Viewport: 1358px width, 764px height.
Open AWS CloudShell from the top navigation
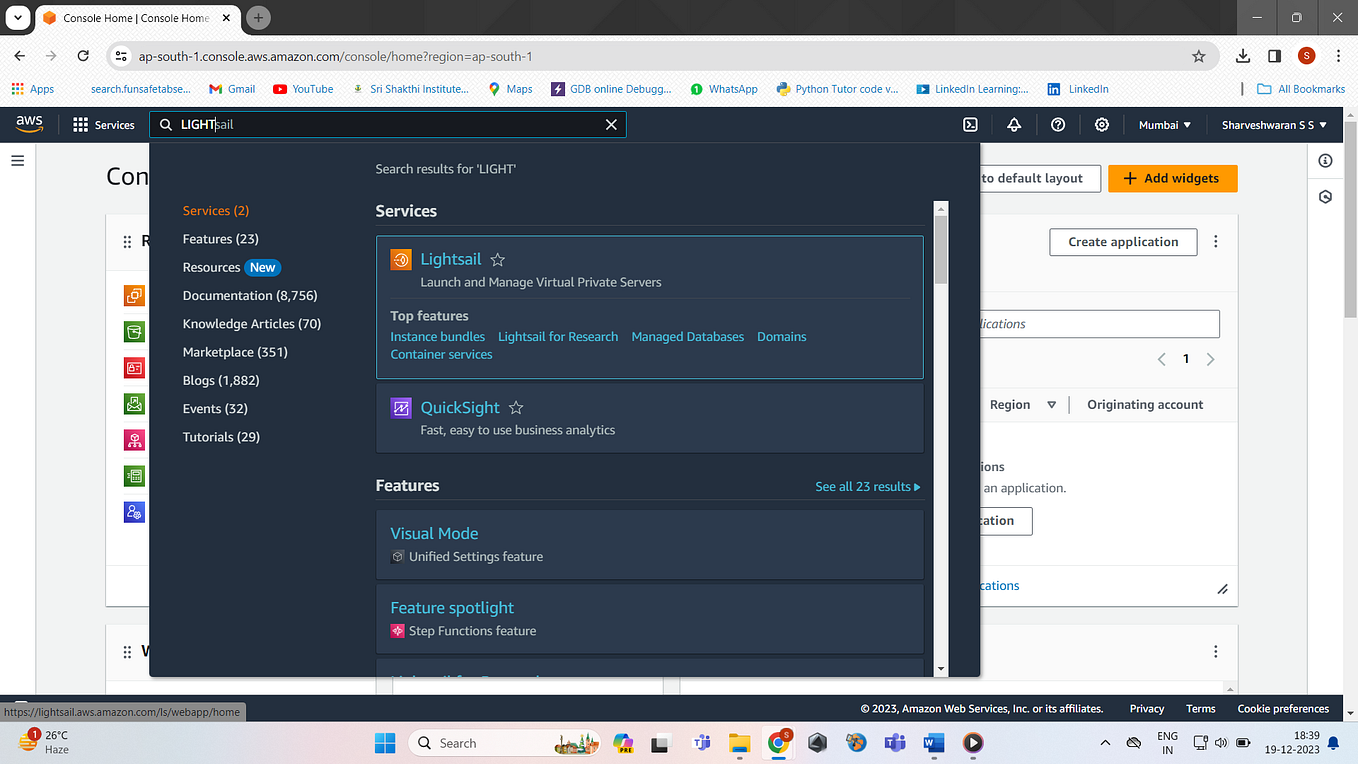coord(970,124)
